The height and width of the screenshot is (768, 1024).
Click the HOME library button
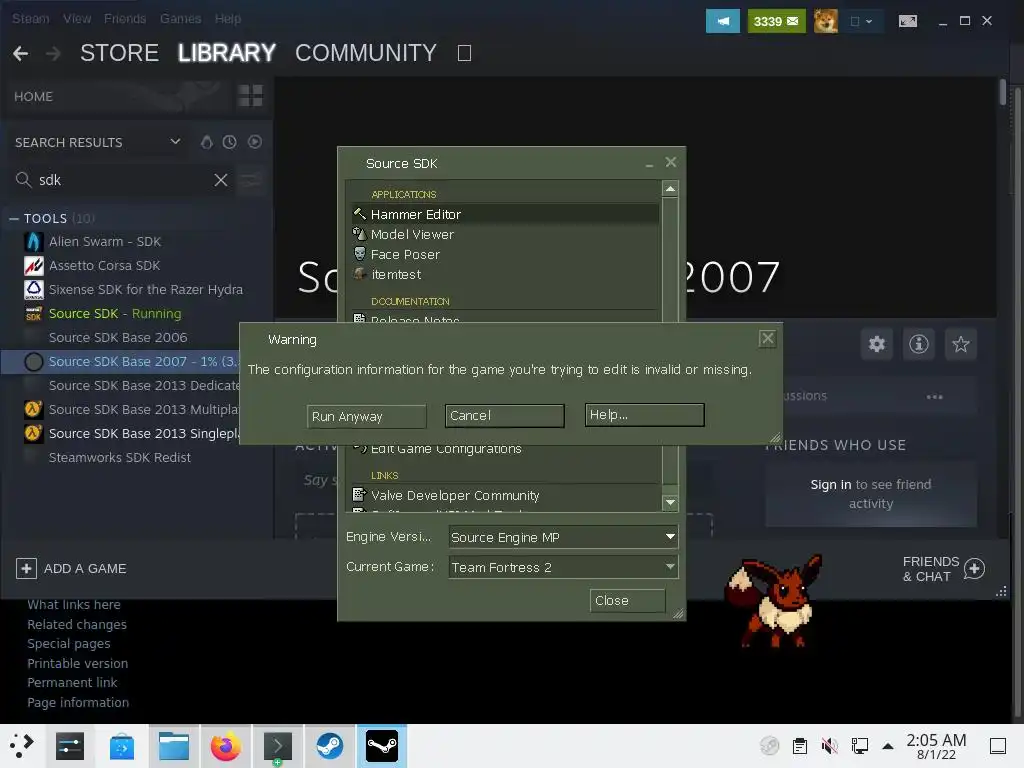click(33, 97)
